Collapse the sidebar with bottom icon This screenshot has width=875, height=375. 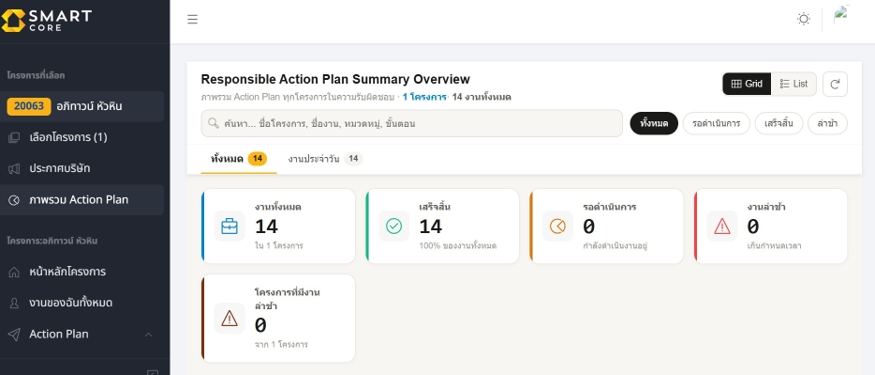[x=152, y=372]
